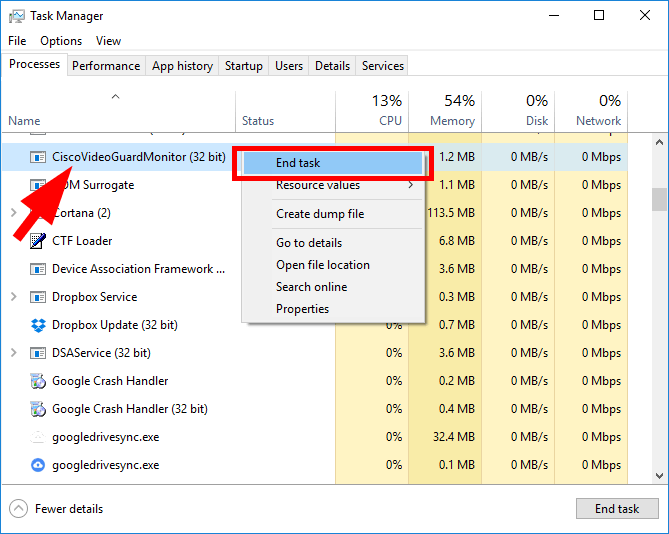This screenshot has width=669, height=534.
Task: Click the Google Crash Handler icon
Action: [38, 381]
